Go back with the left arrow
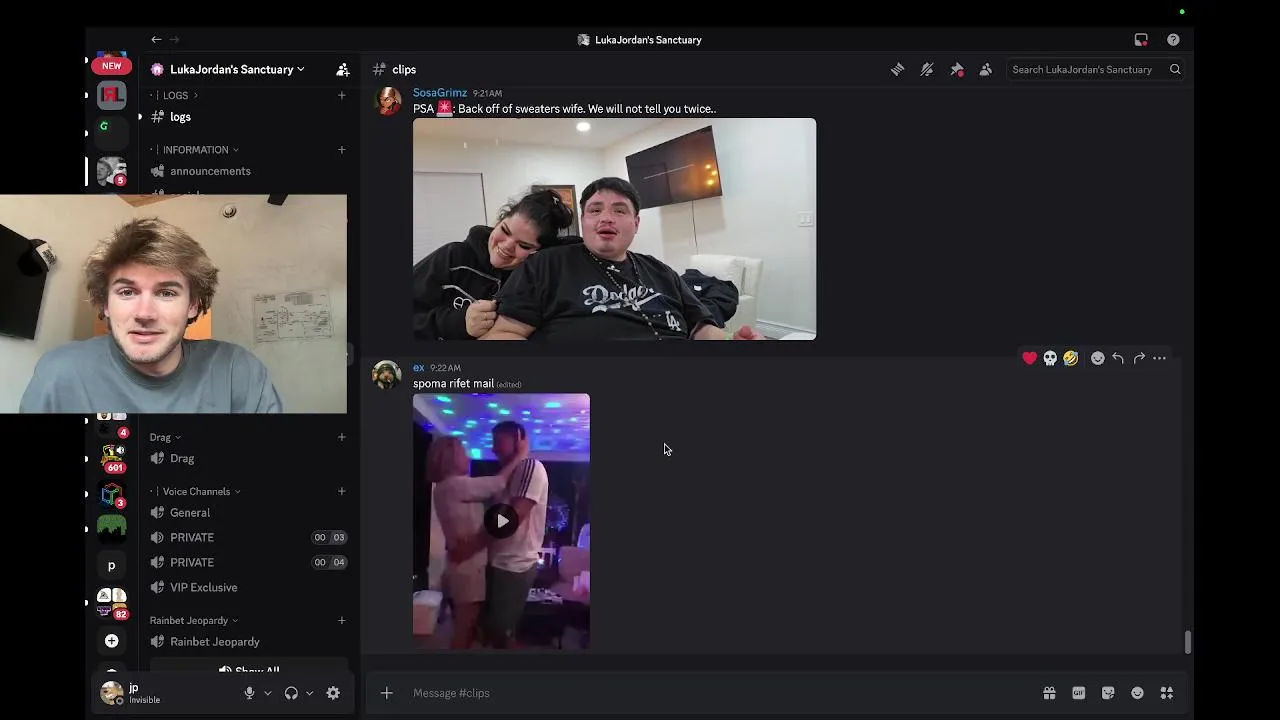The image size is (1280, 720). coord(157,39)
